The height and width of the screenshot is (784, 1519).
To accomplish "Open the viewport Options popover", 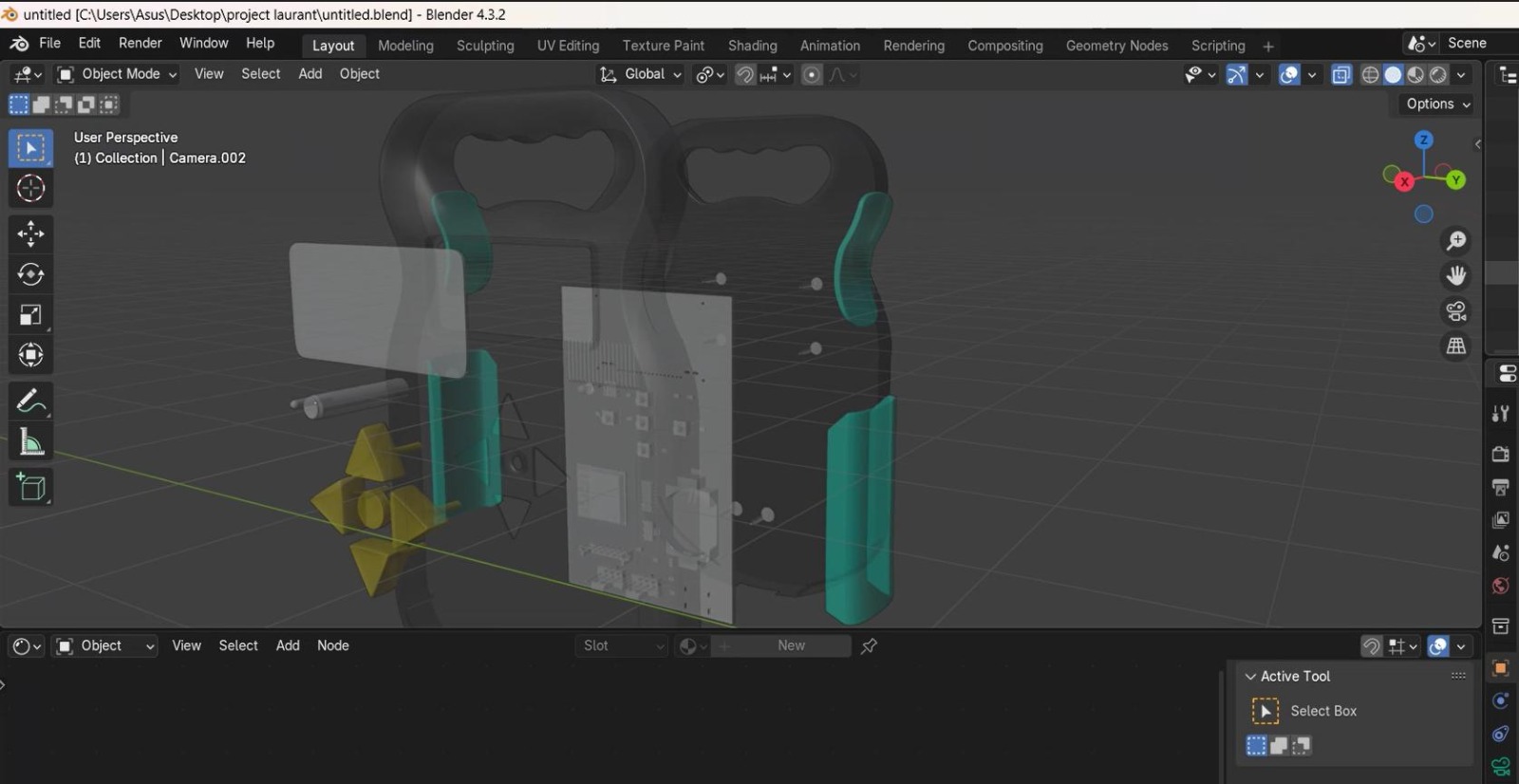I will 1437,103.
